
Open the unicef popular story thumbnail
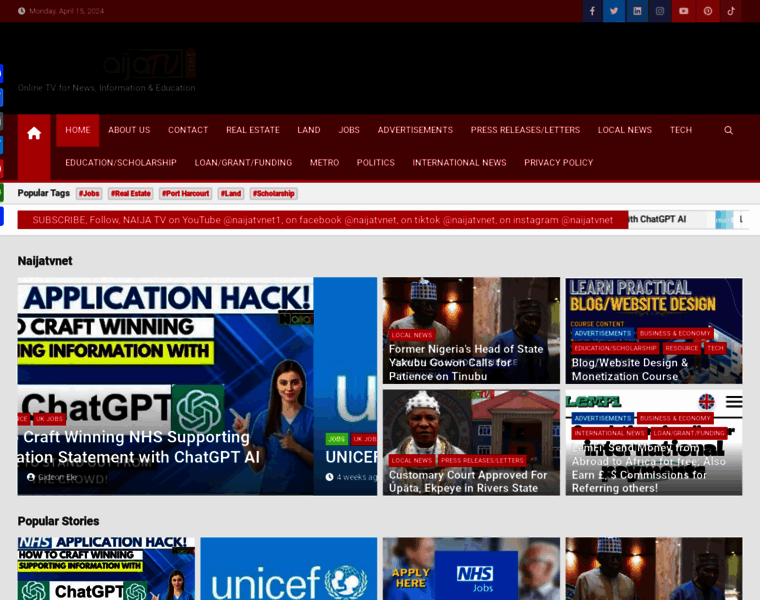click(288, 568)
